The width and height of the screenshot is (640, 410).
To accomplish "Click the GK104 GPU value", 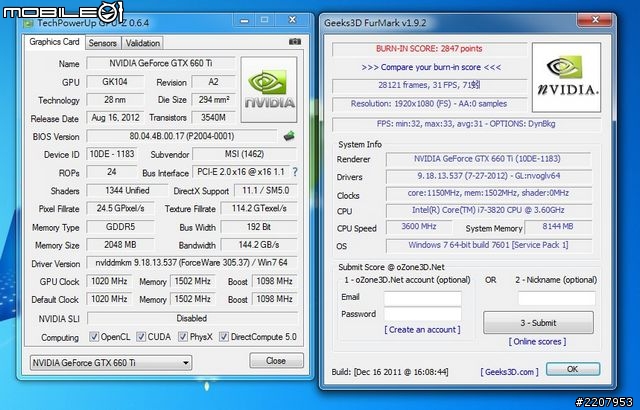I will point(115,82).
